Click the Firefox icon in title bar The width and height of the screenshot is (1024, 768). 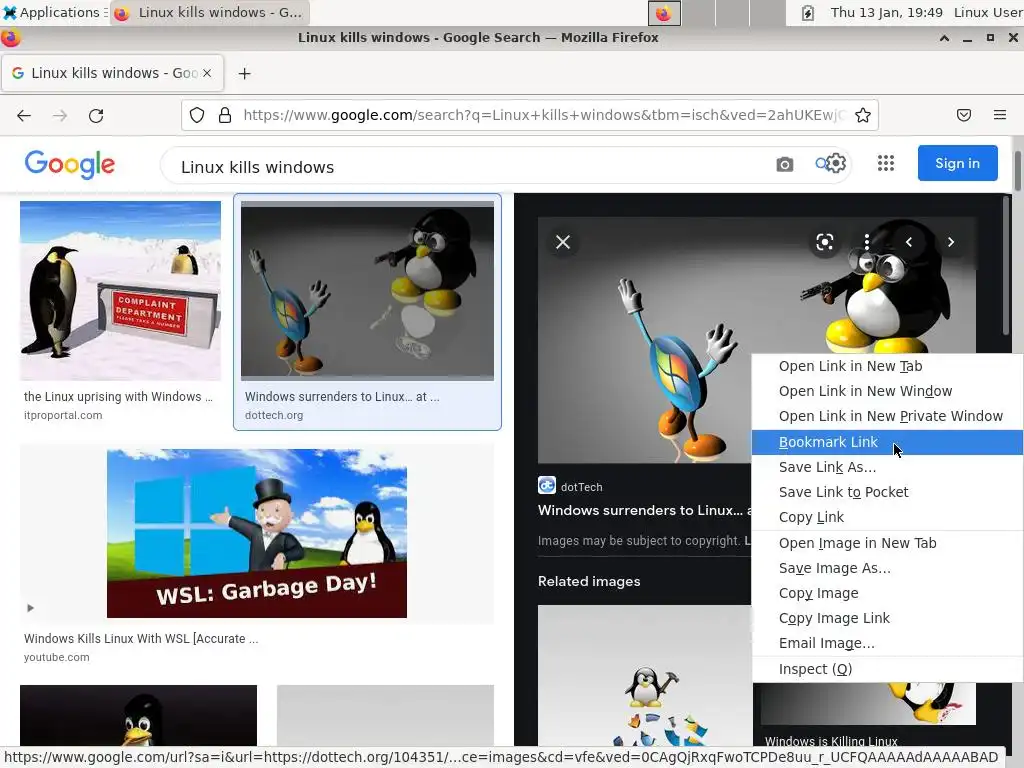tap(10, 38)
